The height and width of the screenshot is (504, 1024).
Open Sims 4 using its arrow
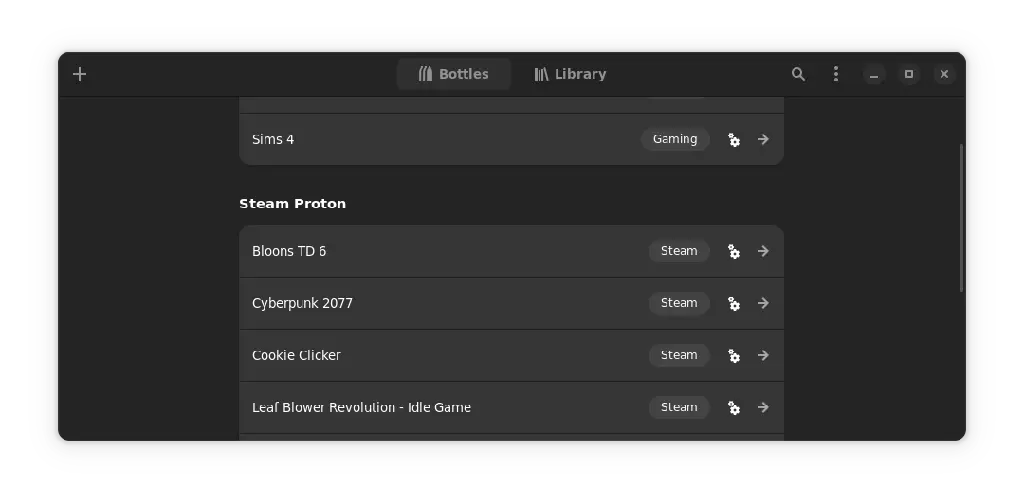coord(763,139)
